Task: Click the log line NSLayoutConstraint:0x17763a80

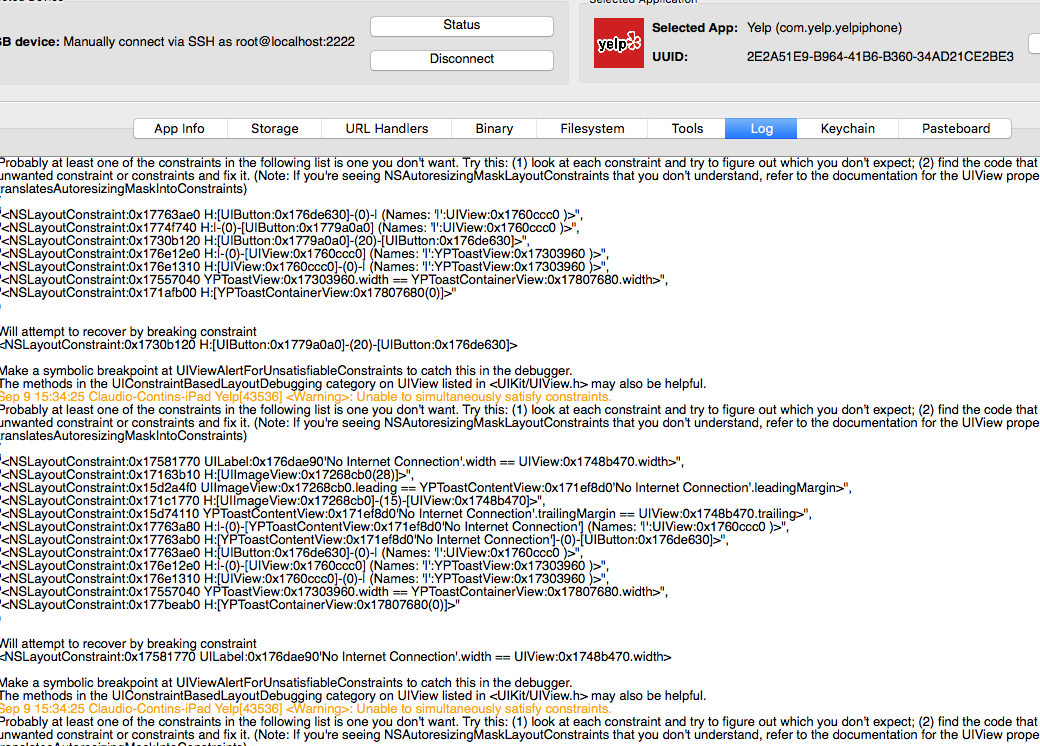Action: pos(395,527)
